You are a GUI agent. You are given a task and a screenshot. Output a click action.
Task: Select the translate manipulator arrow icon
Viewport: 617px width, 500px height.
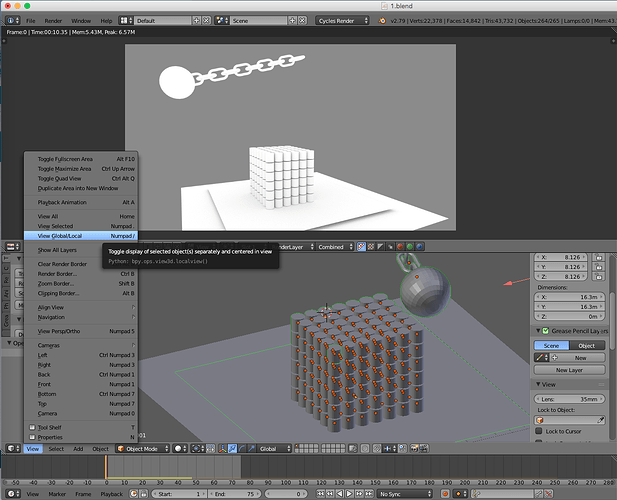tap(232, 448)
